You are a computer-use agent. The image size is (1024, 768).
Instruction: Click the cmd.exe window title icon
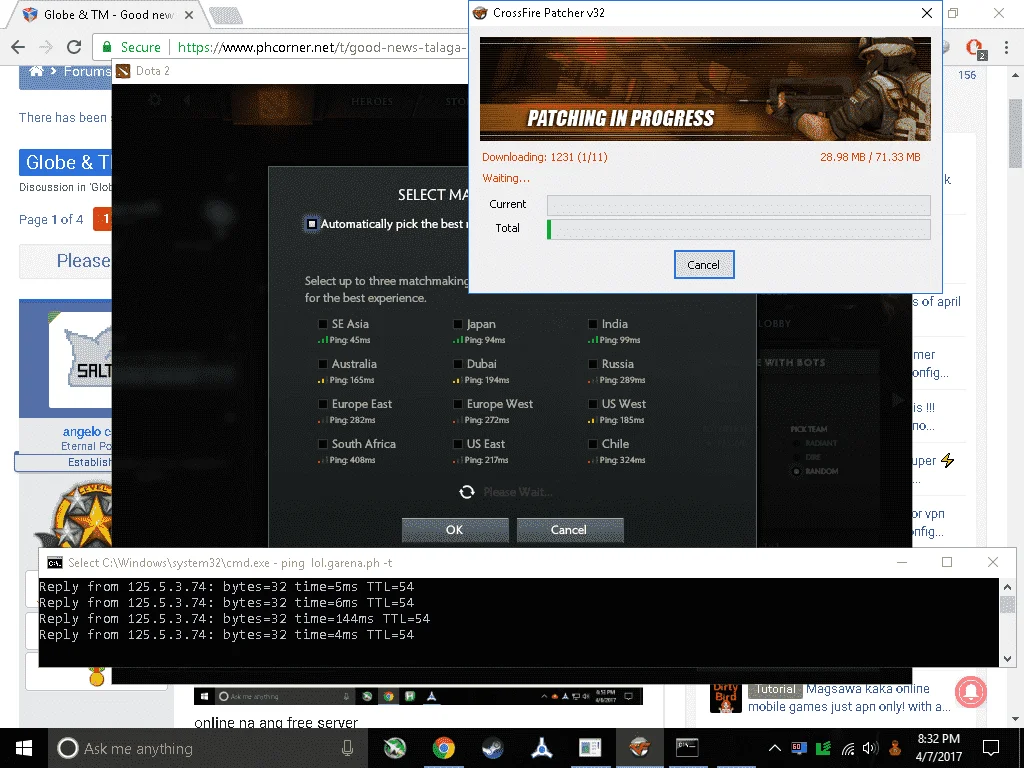55,563
